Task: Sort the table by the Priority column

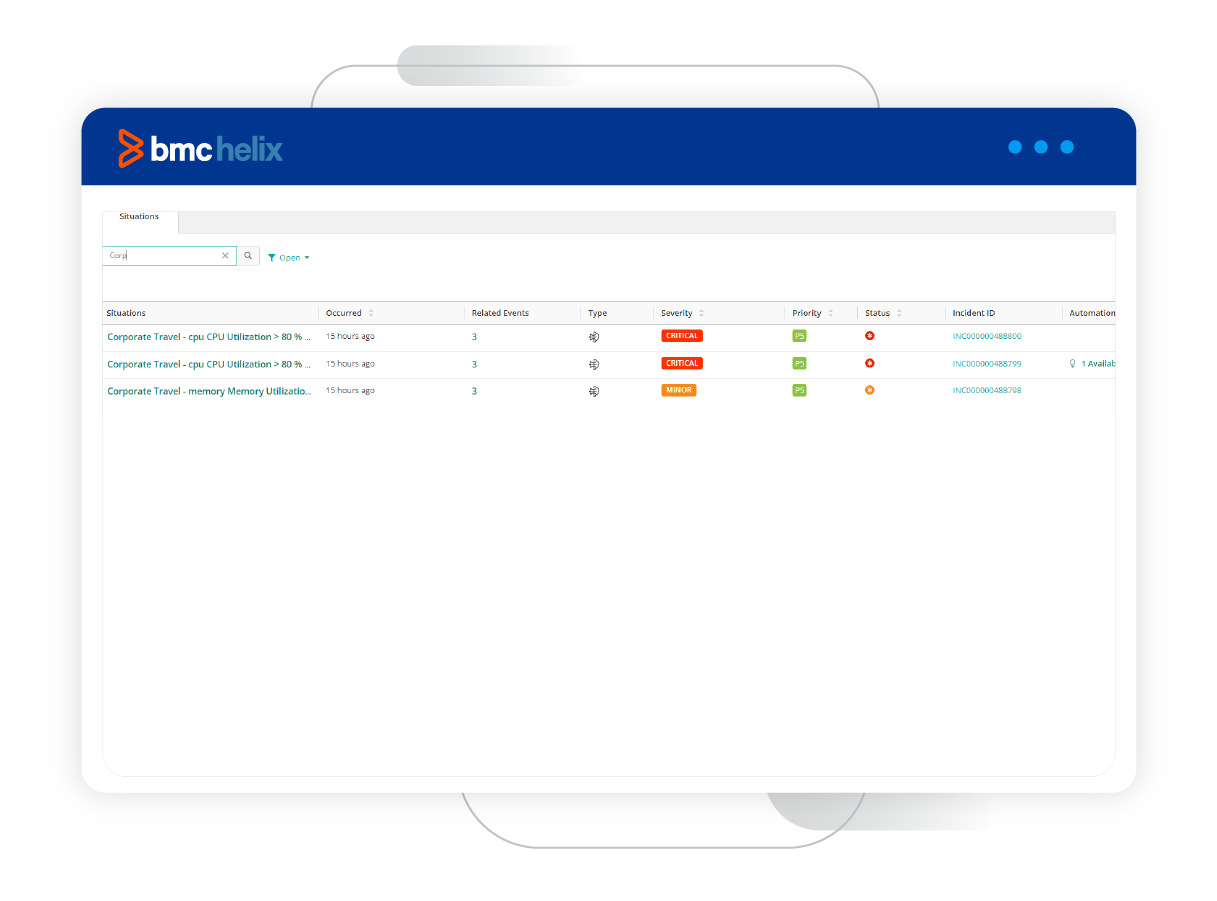Action: pyautogui.click(x=830, y=313)
